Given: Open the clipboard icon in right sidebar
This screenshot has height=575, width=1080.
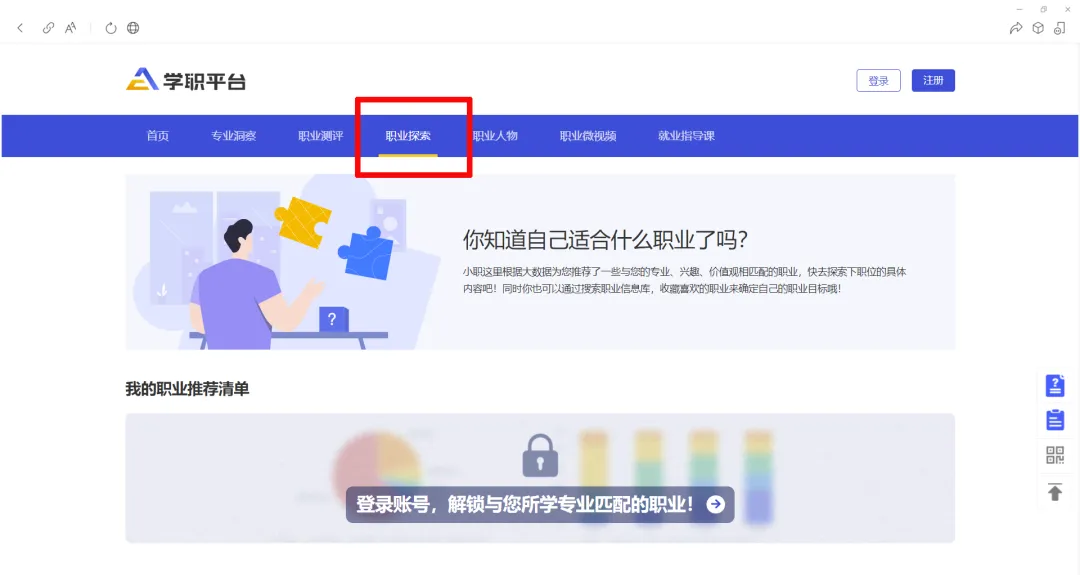Looking at the screenshot, I should point(1055,419).
